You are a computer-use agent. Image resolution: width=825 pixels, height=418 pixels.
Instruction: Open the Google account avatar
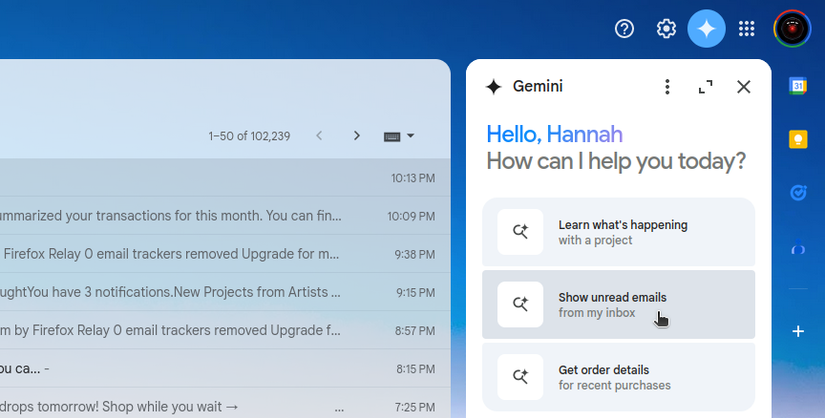point(792,28)
